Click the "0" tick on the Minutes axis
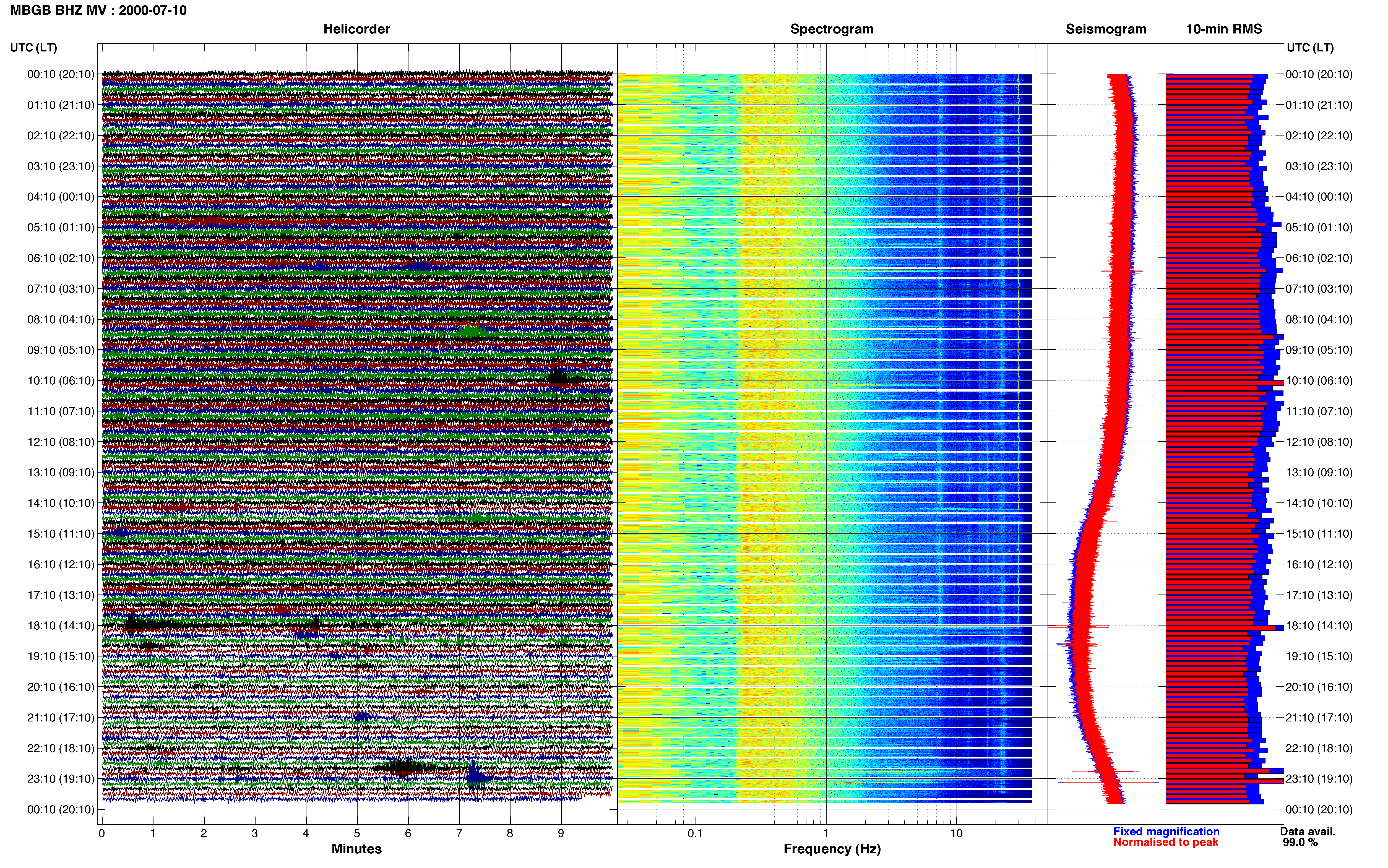Image resolution: width=1388 pixels, height=868 pixels. pos(101,833)
